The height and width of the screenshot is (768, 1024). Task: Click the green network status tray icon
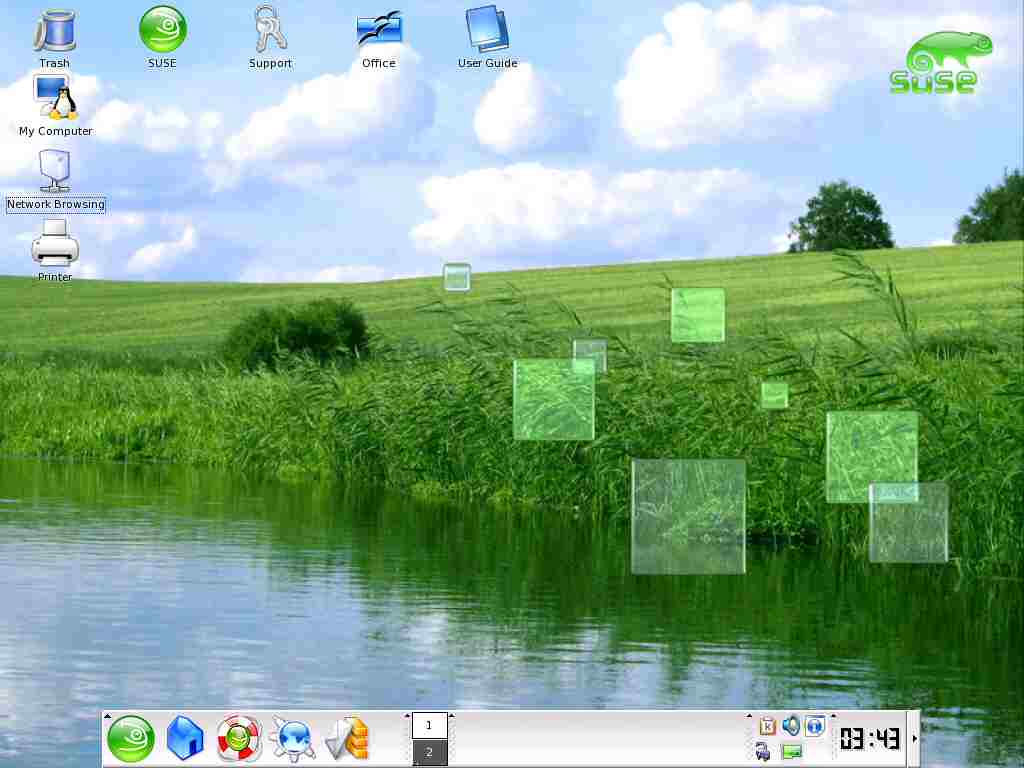pos(791,752)
